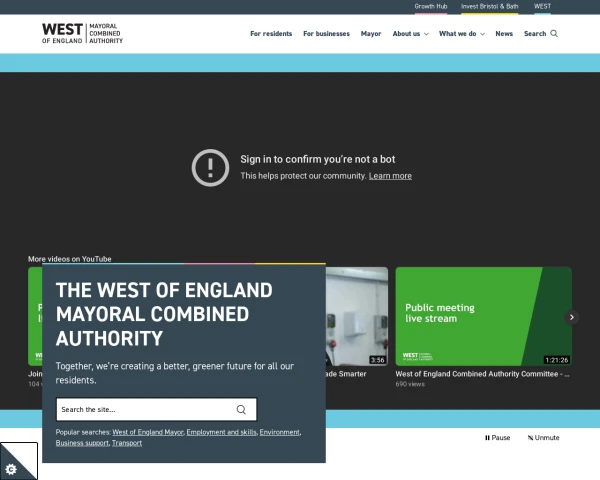Image resolution: width=600 pixels, height=480 pixels.
Task: Open the Mayor menu item
Action: pyautogui.click(x=371, y=34)
